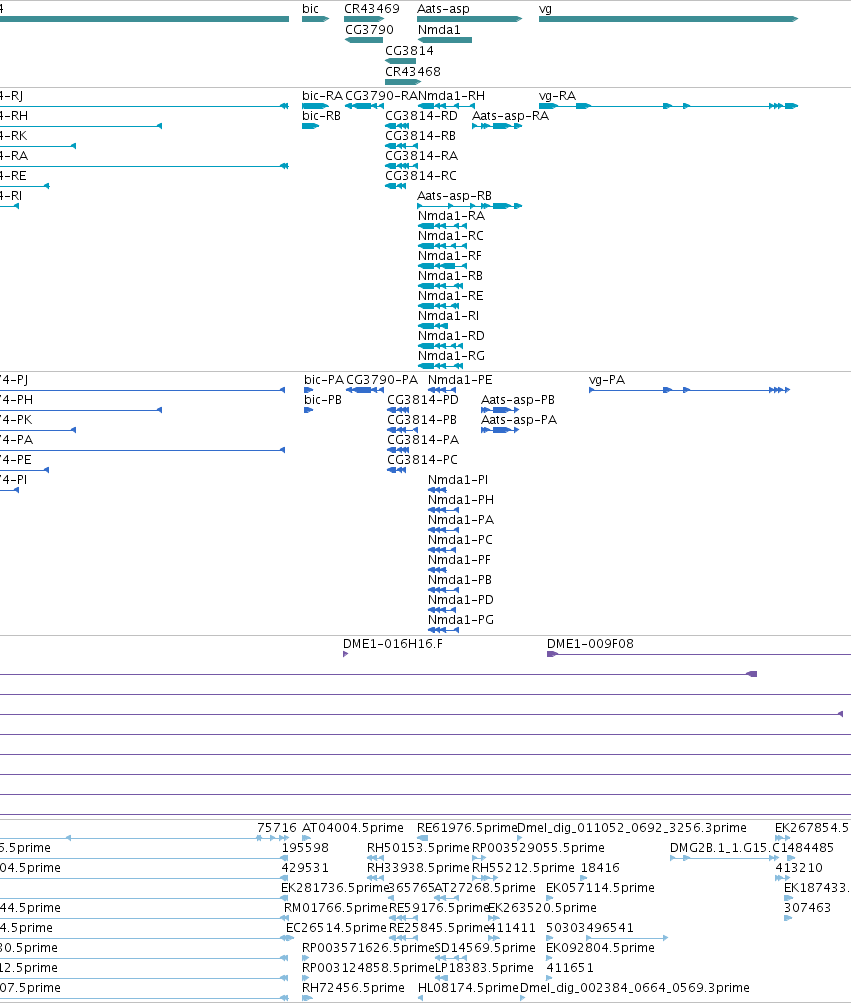The width and height of the screenshot is (851, 1003).
Task: Select the DME1-009F08 feature
Action: [699, 654]
